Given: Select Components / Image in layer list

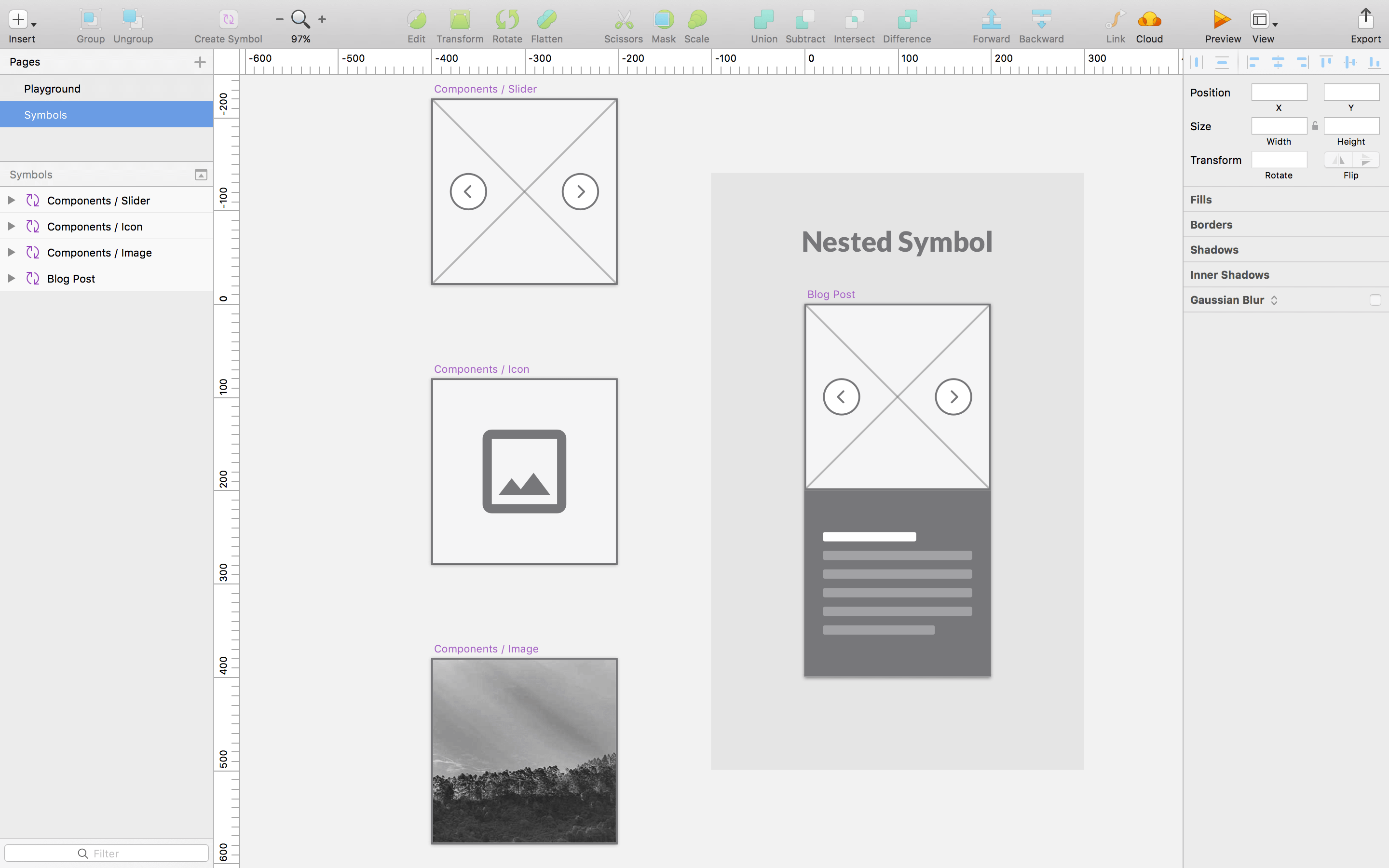Looking at the screenshot, I should [x=107, y=252].
